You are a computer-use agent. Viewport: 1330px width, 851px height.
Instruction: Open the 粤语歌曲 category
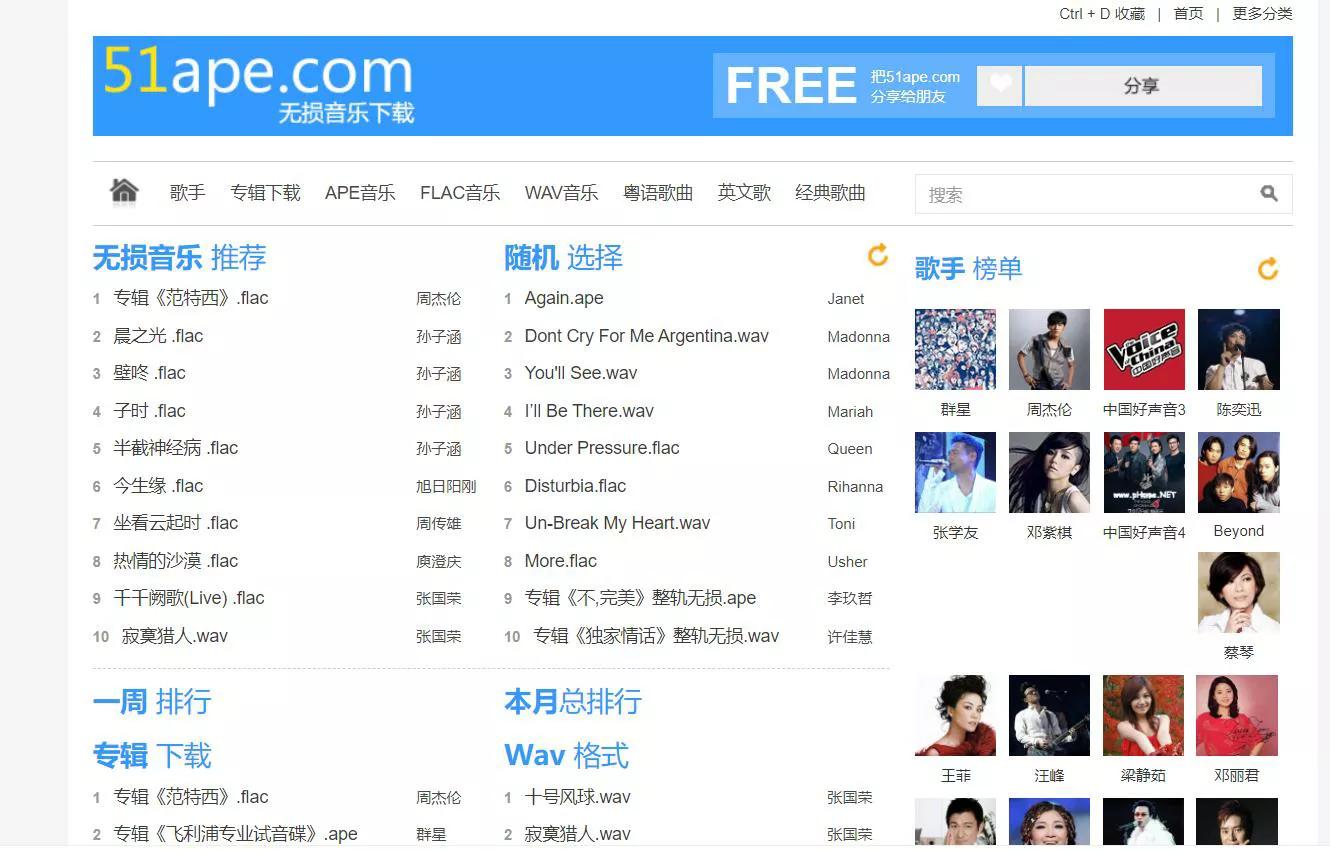coord(658,193)
